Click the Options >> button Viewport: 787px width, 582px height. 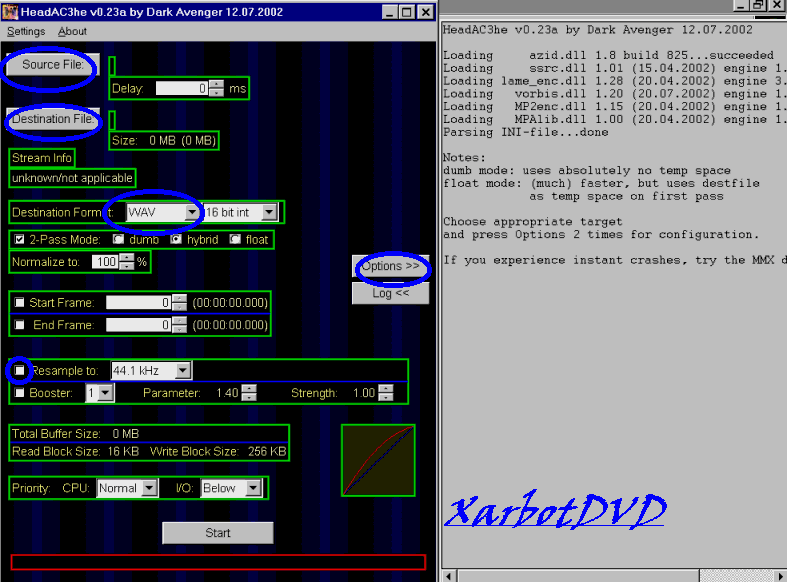390,266
